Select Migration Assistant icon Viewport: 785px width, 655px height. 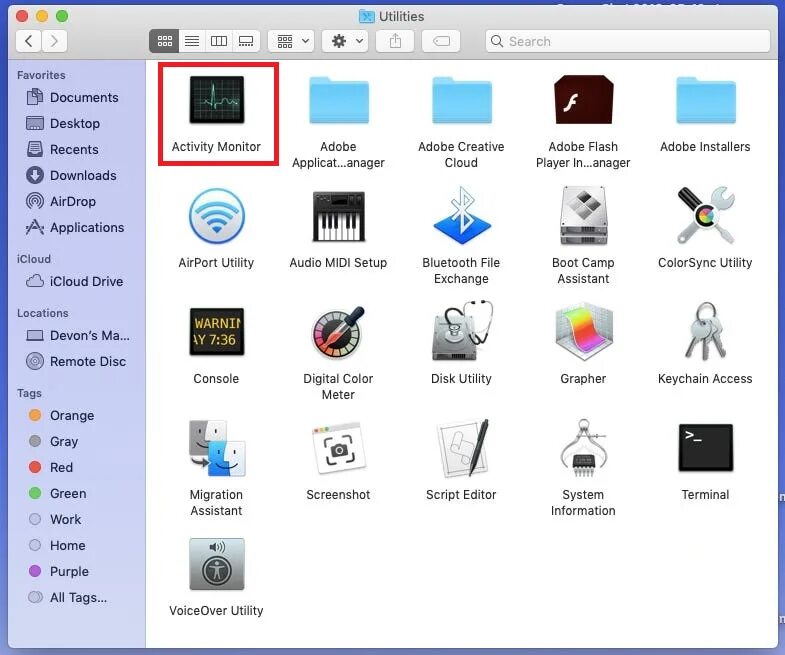[216, 448]
